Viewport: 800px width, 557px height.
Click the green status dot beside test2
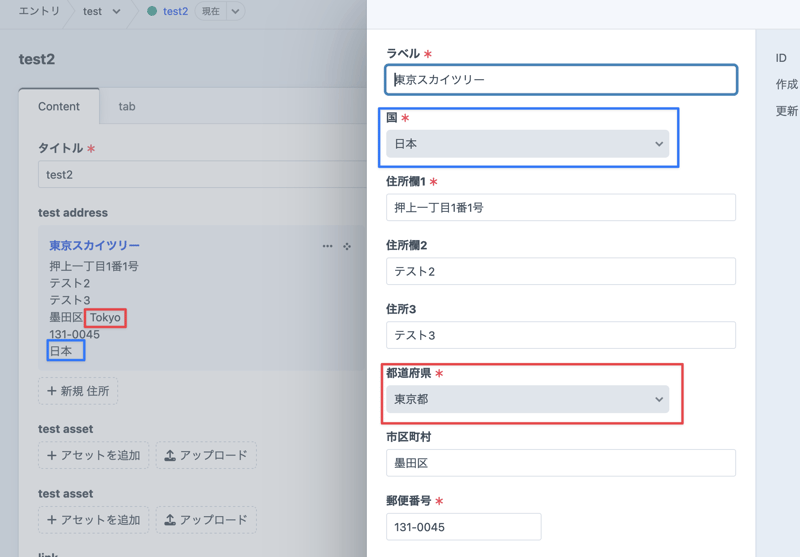(152, 12)
